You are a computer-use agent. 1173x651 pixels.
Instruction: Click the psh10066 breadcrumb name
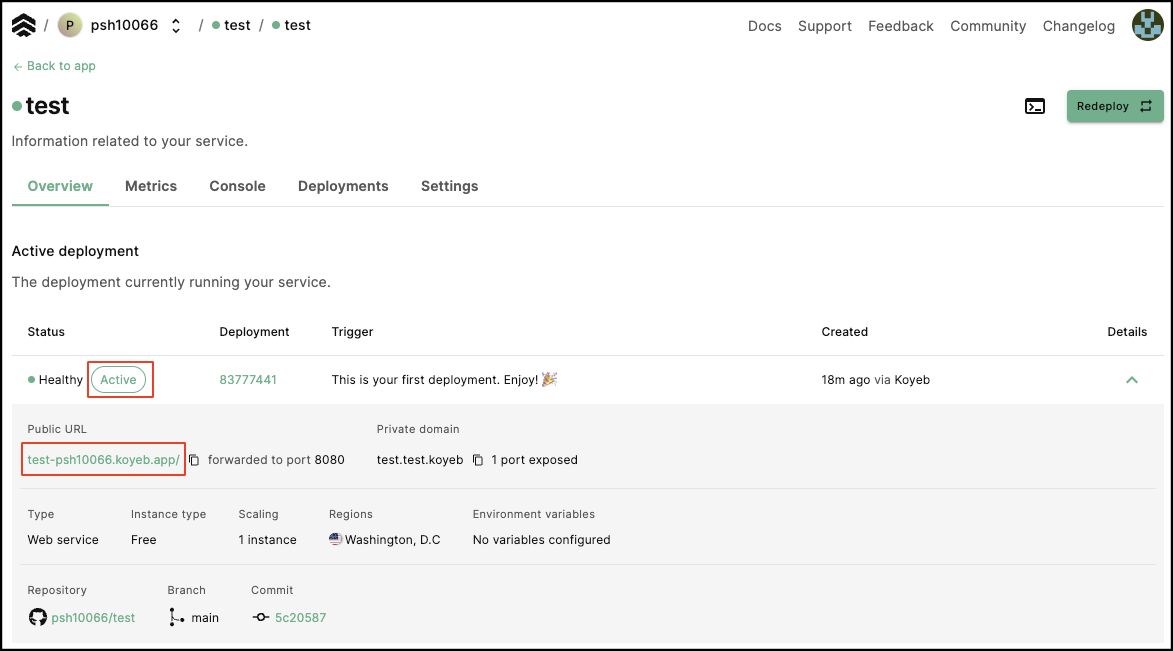tap(124, 25)
